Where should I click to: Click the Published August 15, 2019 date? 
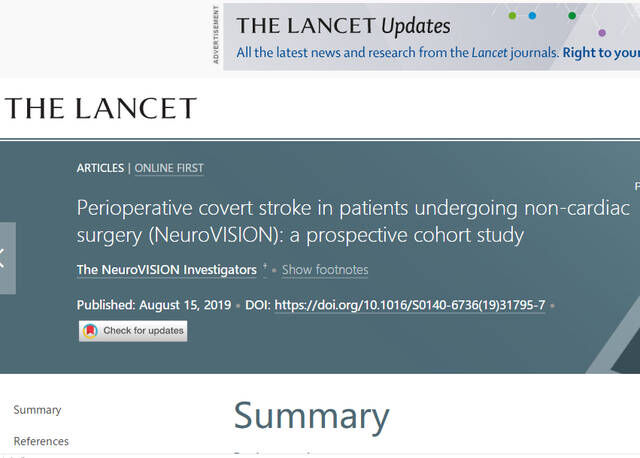click(154, 305)
